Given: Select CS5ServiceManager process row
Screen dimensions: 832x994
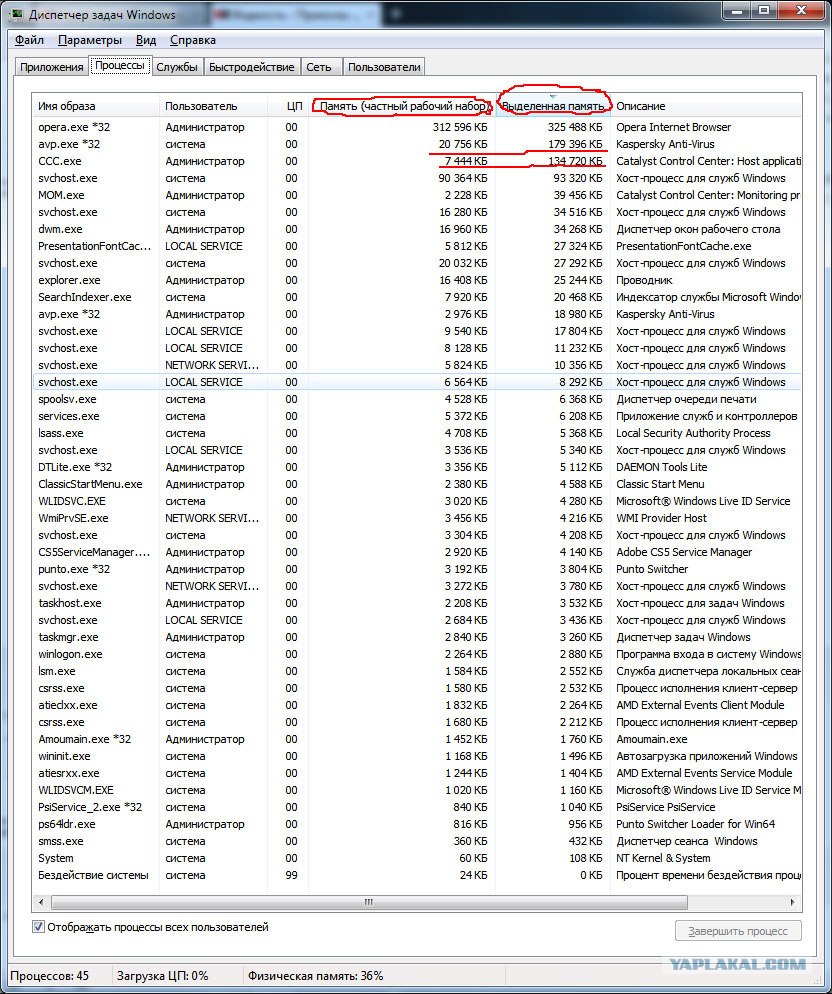Looking at the screenshot, I should pyautogui.click(x=417, y=552).
